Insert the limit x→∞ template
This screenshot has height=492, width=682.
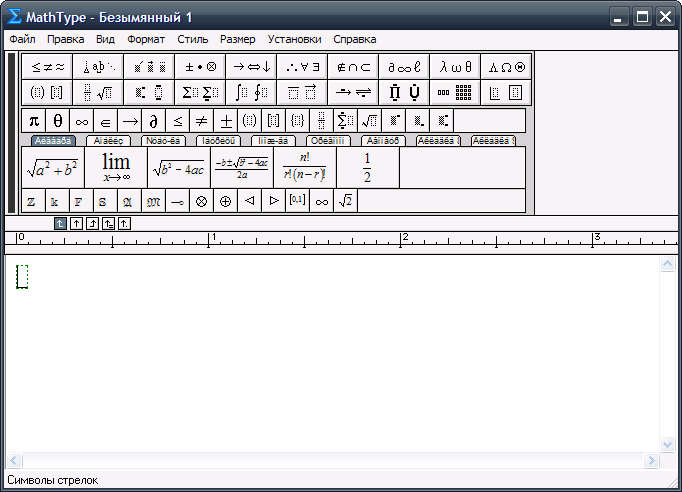pos(116,167)
